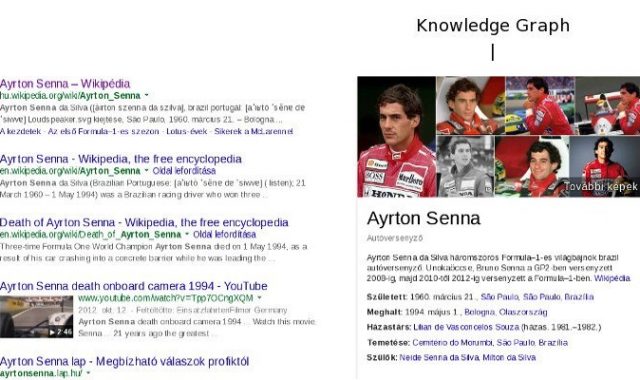Play the YouTube onboard camera video thumbnail

(37, 317)
